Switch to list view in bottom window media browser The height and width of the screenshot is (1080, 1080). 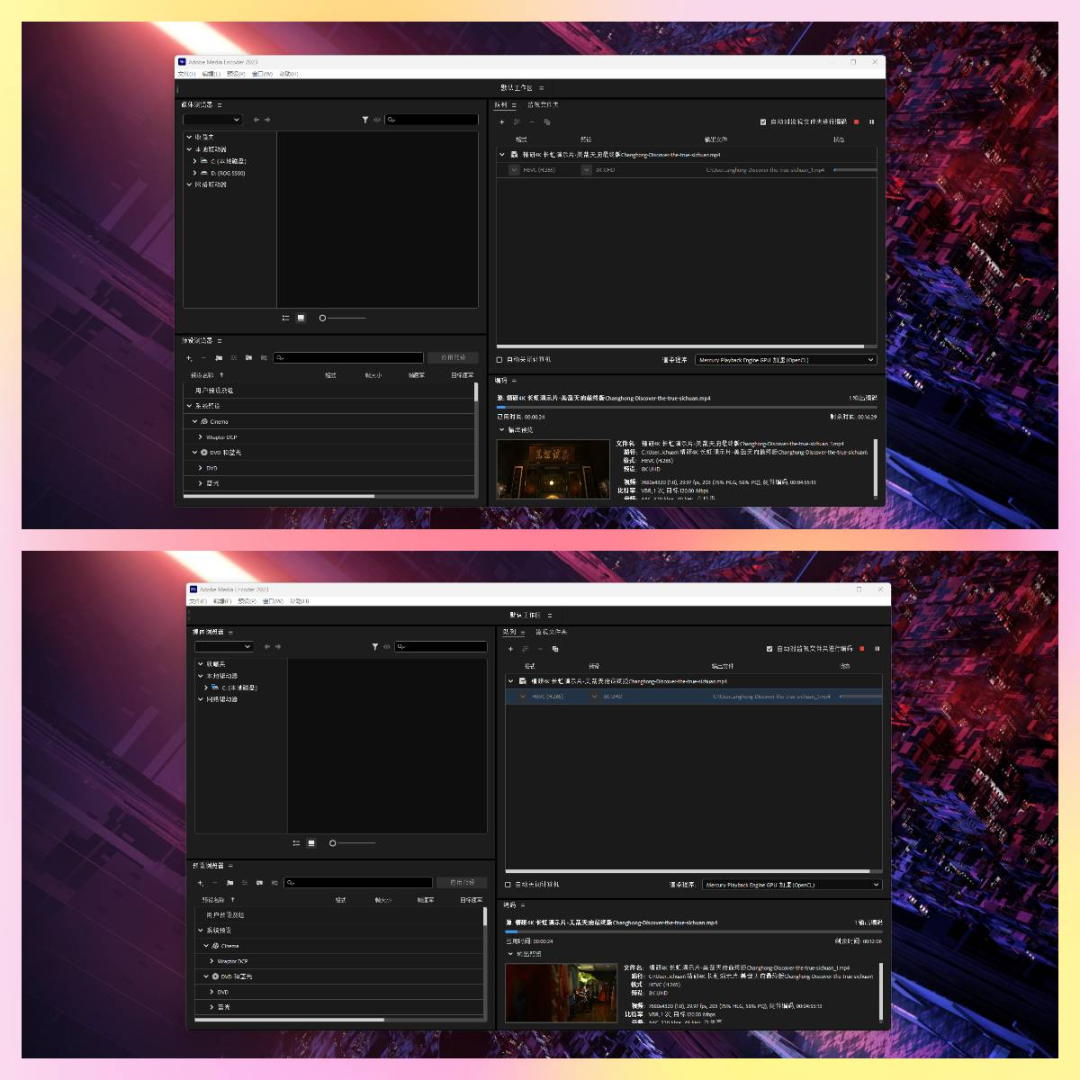click(296, 843)
